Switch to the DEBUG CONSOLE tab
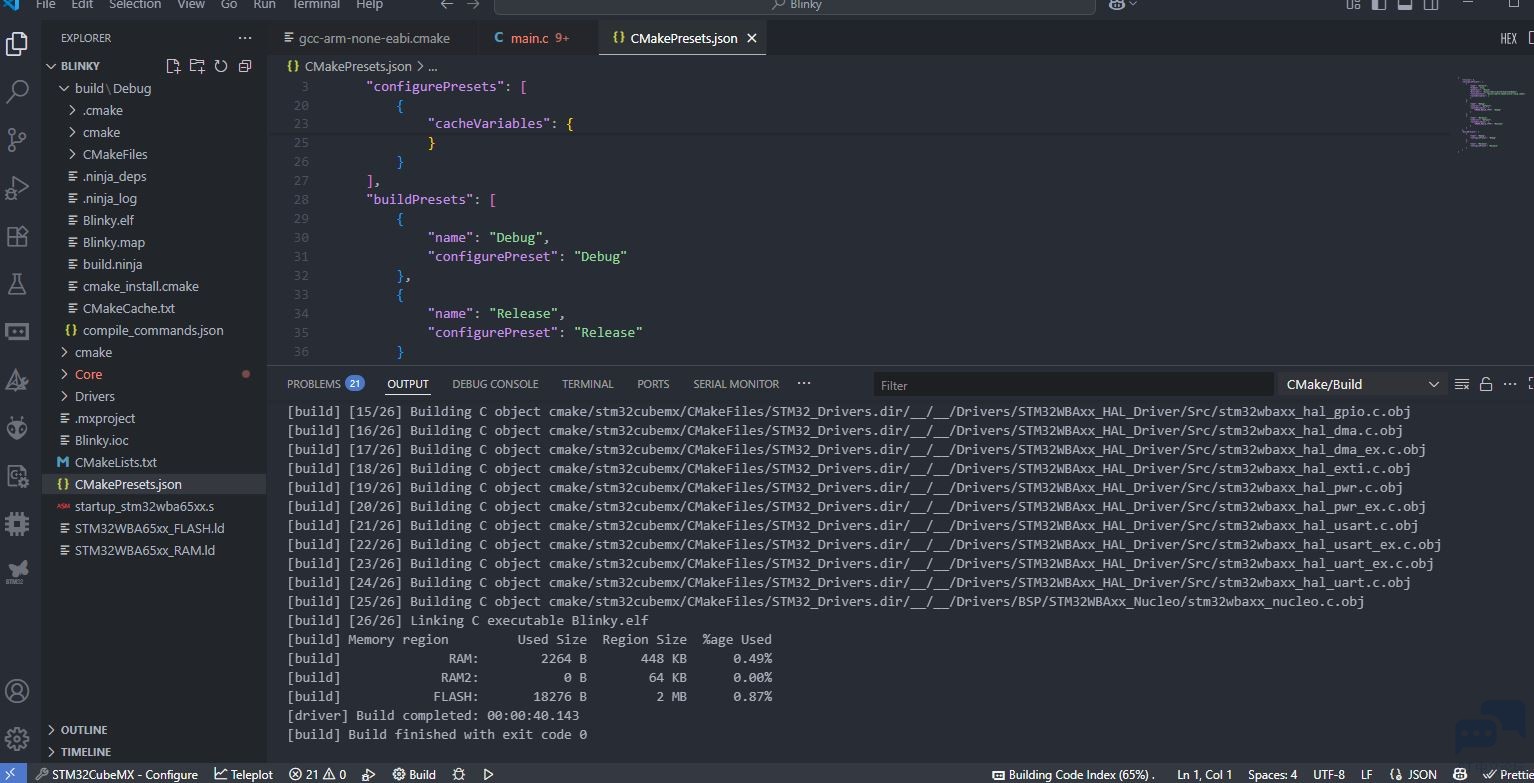This screenshot has width=1534, height=783. [495, 384]
